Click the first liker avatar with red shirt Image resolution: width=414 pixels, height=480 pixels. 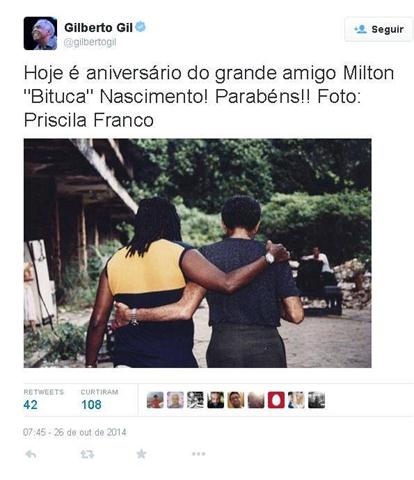(155, 400)
